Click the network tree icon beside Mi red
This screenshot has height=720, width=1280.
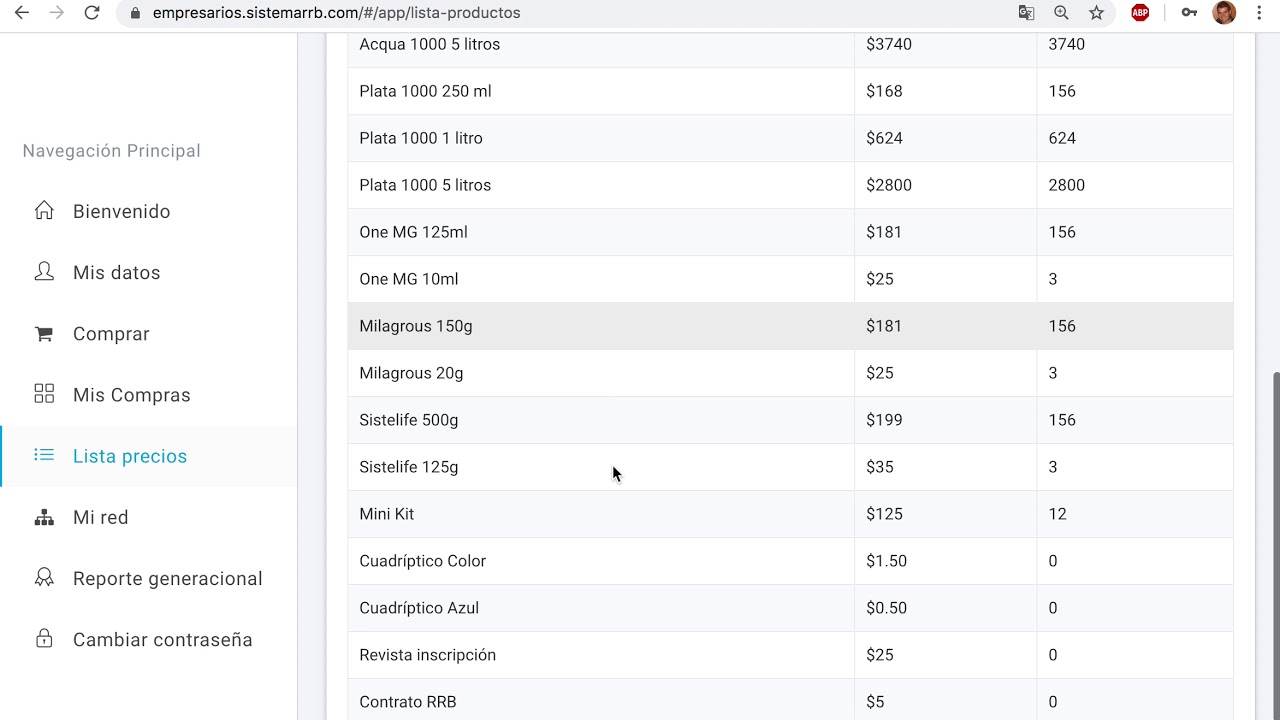pos(44,517)
